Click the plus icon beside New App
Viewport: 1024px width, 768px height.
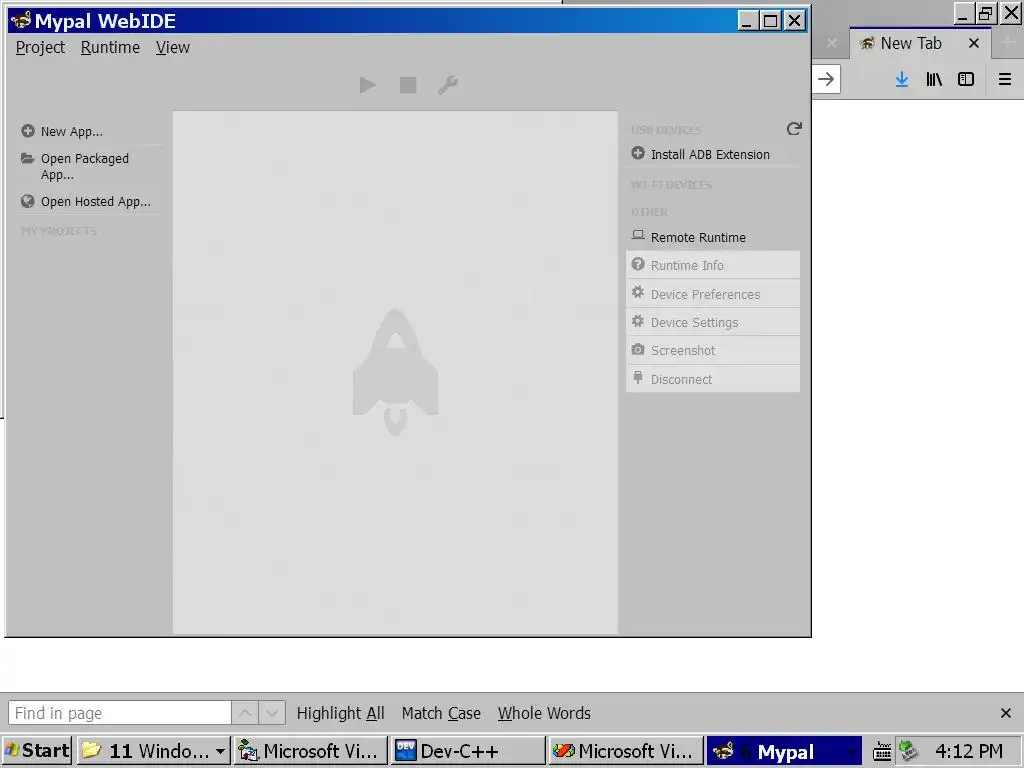point(27,131)
